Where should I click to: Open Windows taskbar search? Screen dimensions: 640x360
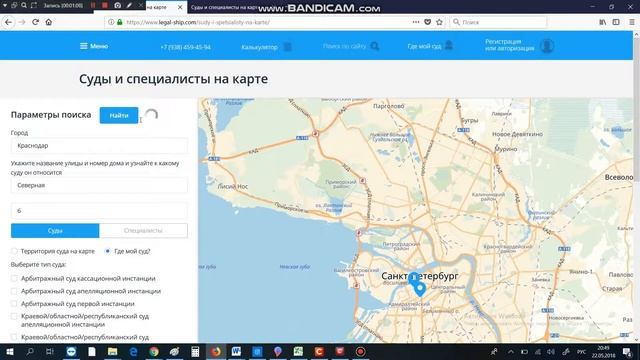pos(30,351)
